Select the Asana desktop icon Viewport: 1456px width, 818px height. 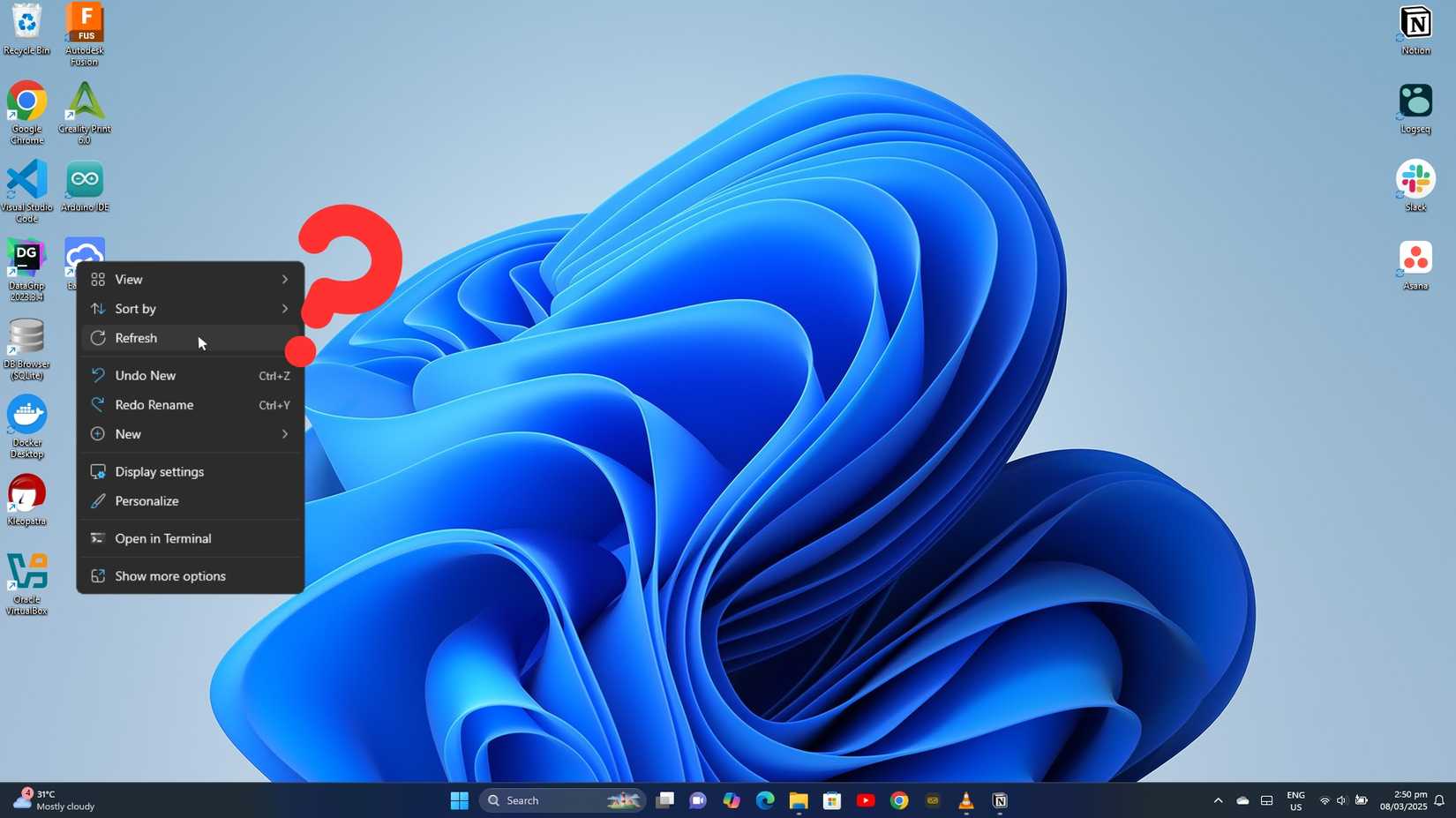click(x=1415, y=265)
